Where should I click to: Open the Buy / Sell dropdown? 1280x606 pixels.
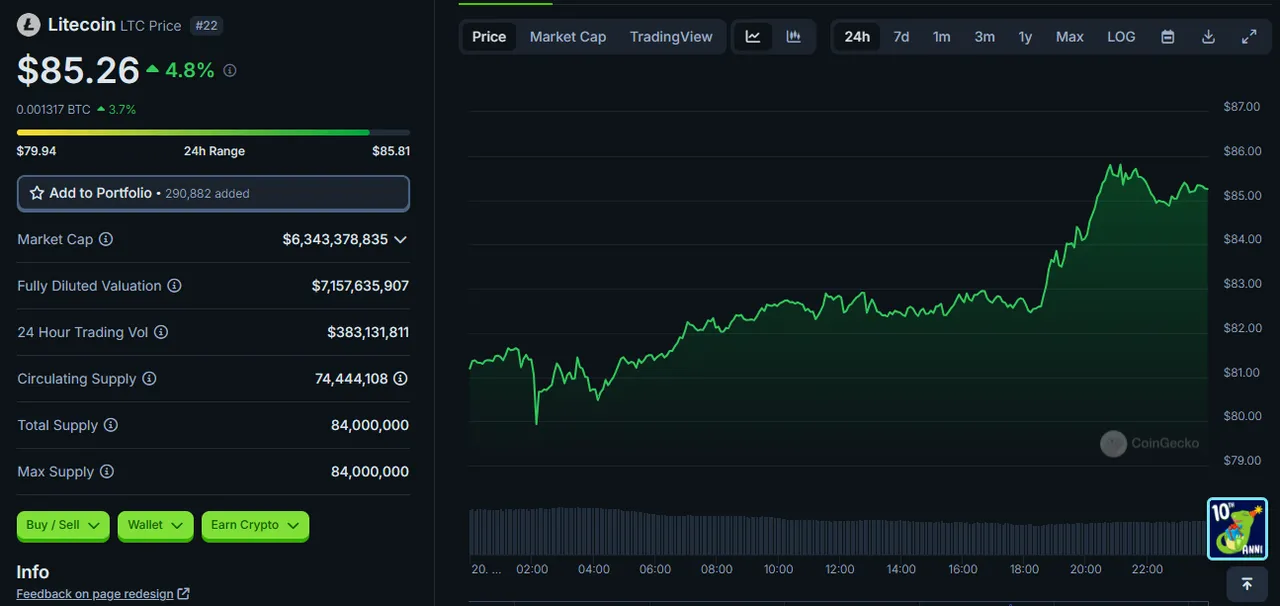pos(63,526)
